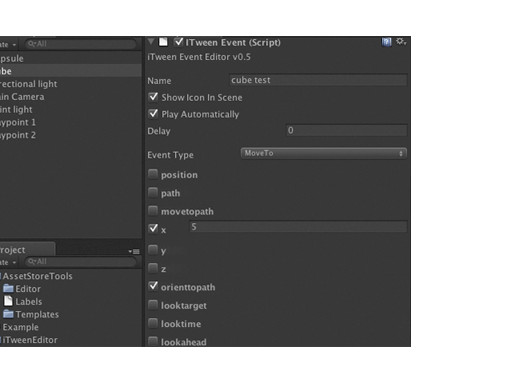Collapse the iTween Event script foldout

[151, 41]
